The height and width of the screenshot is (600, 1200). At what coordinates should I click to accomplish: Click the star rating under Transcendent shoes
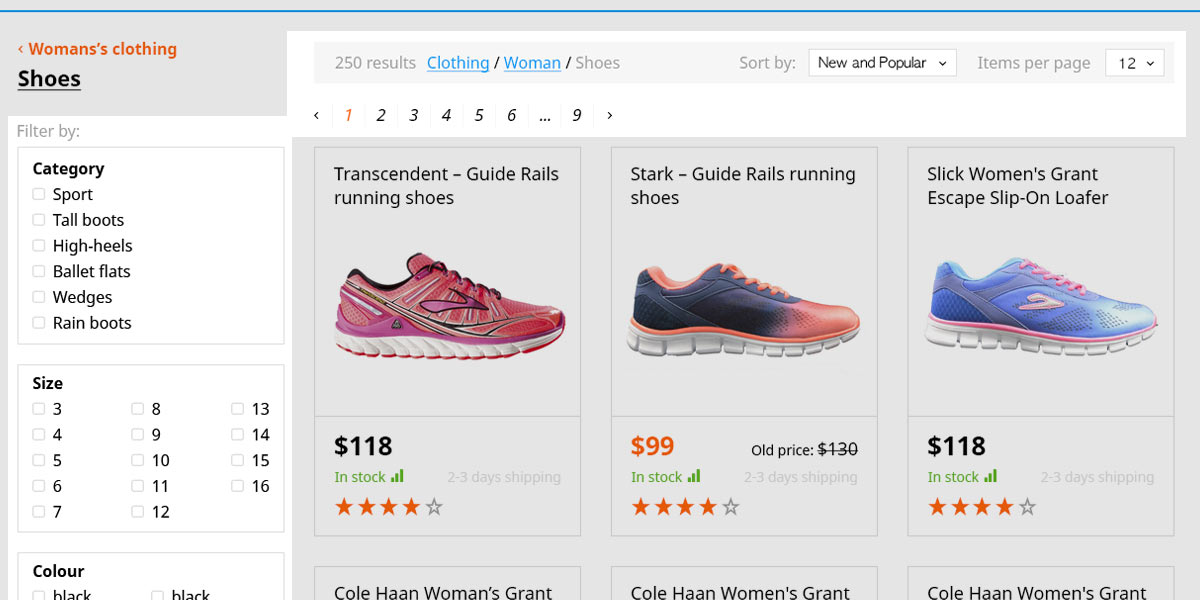(x=389, y=507)
